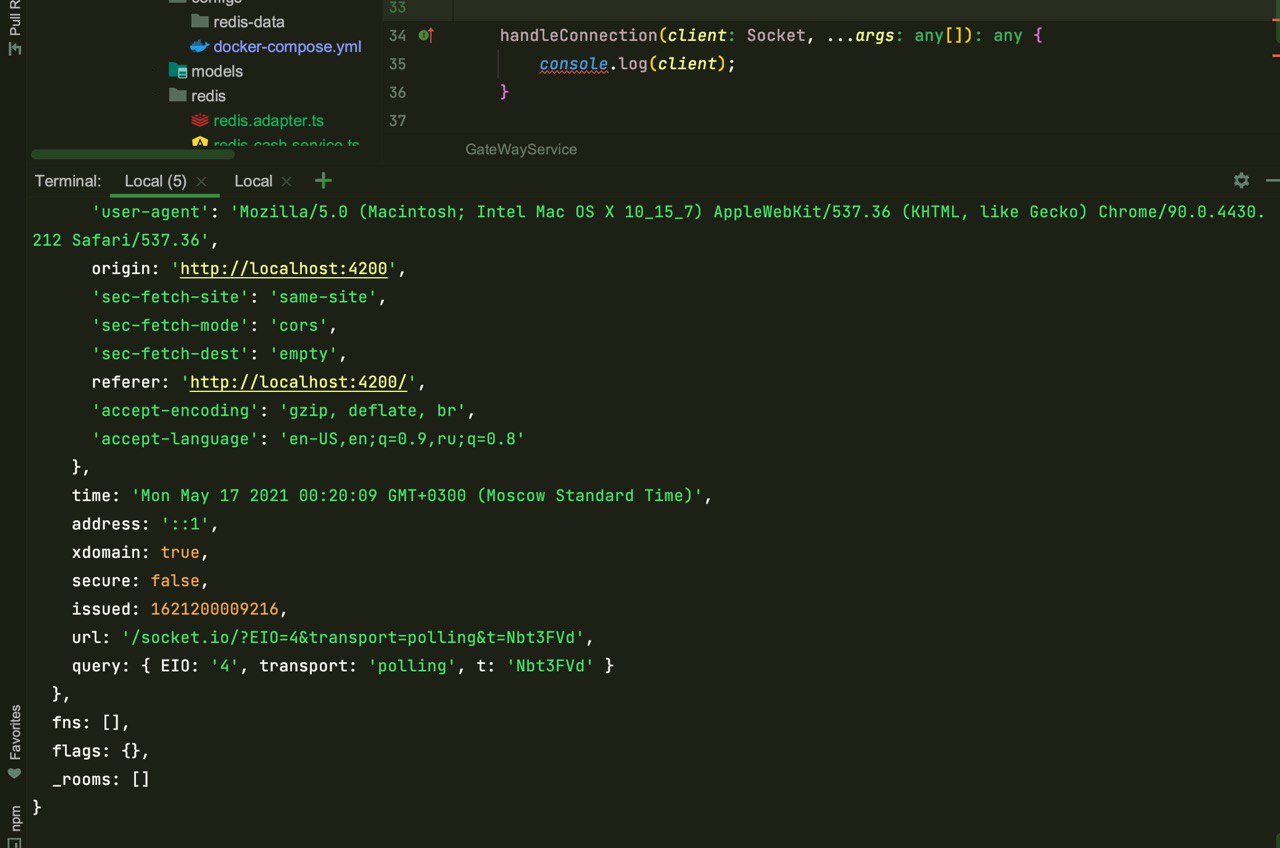Screen dimensions: 1280x848
Task: Click console in the log statement
Action: click(573, 64)
